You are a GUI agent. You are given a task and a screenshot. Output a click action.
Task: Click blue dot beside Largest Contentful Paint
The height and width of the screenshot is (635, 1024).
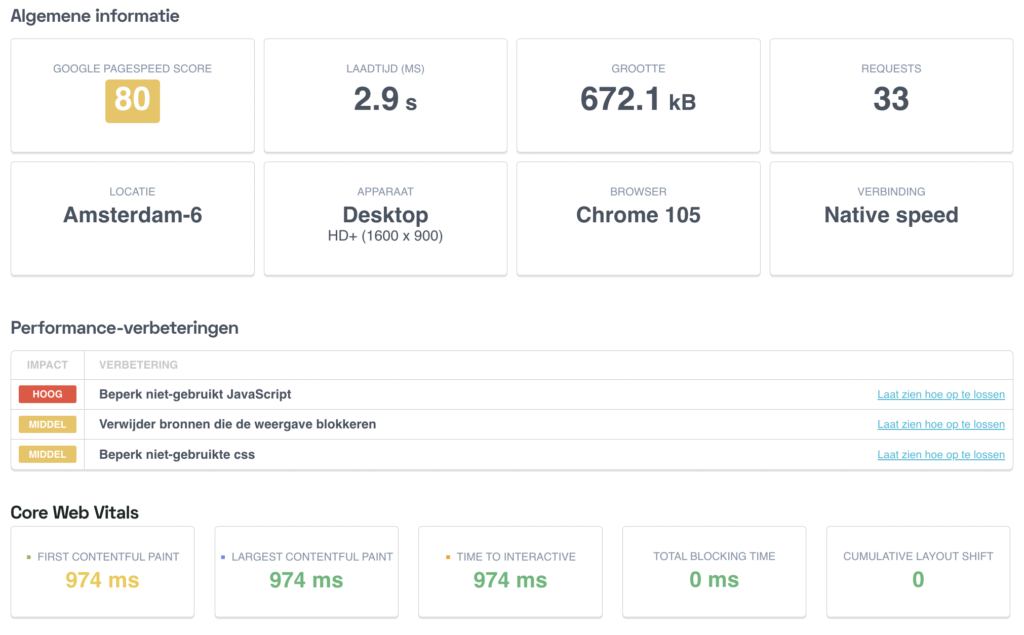(223, 557)
